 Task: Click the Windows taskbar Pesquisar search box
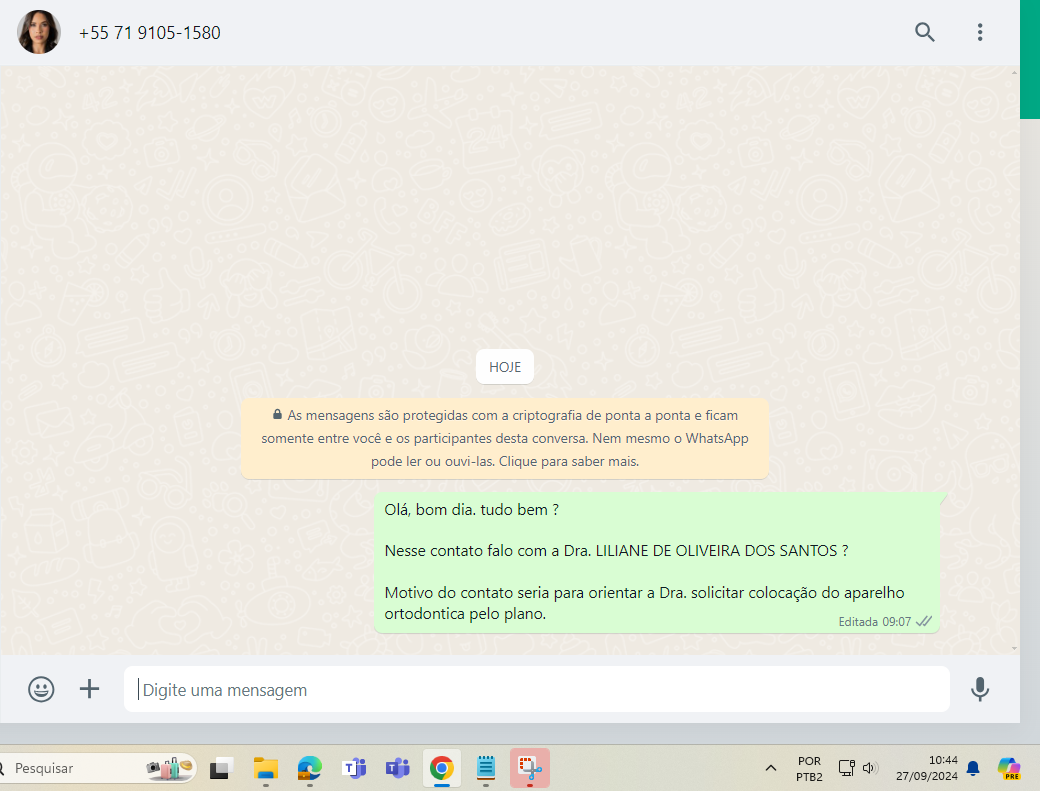pos(97,768)
